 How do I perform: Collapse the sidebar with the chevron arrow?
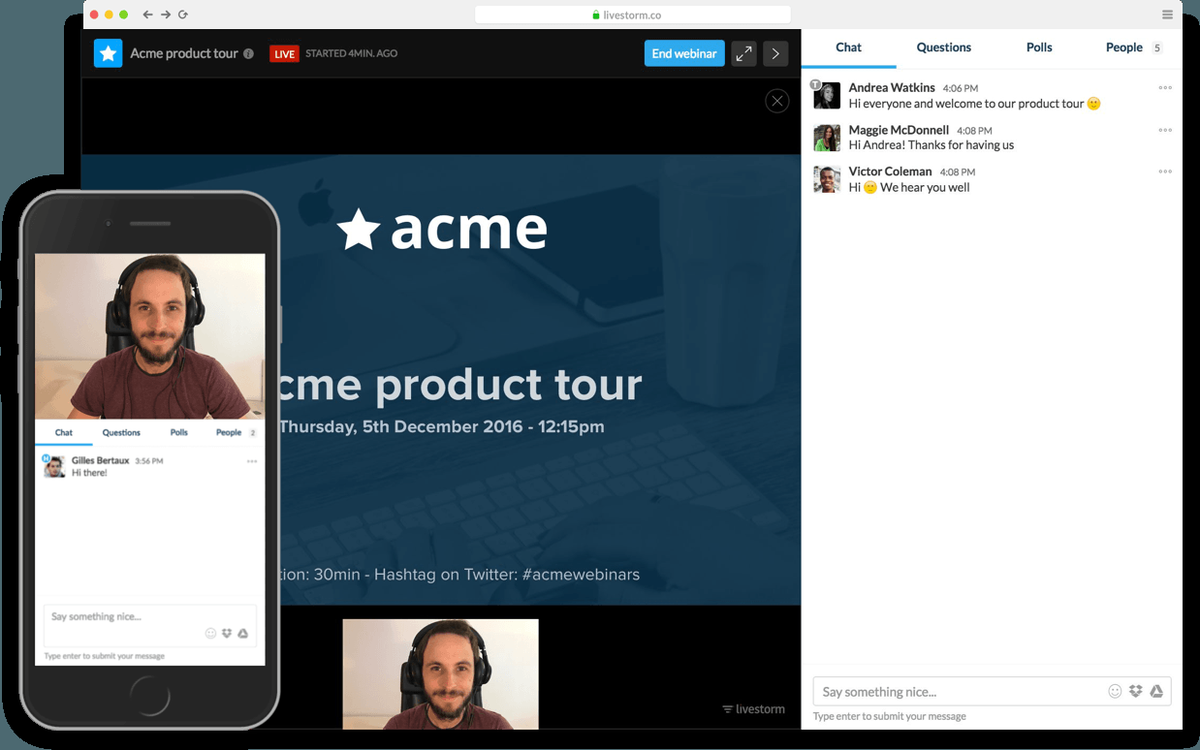775,54
